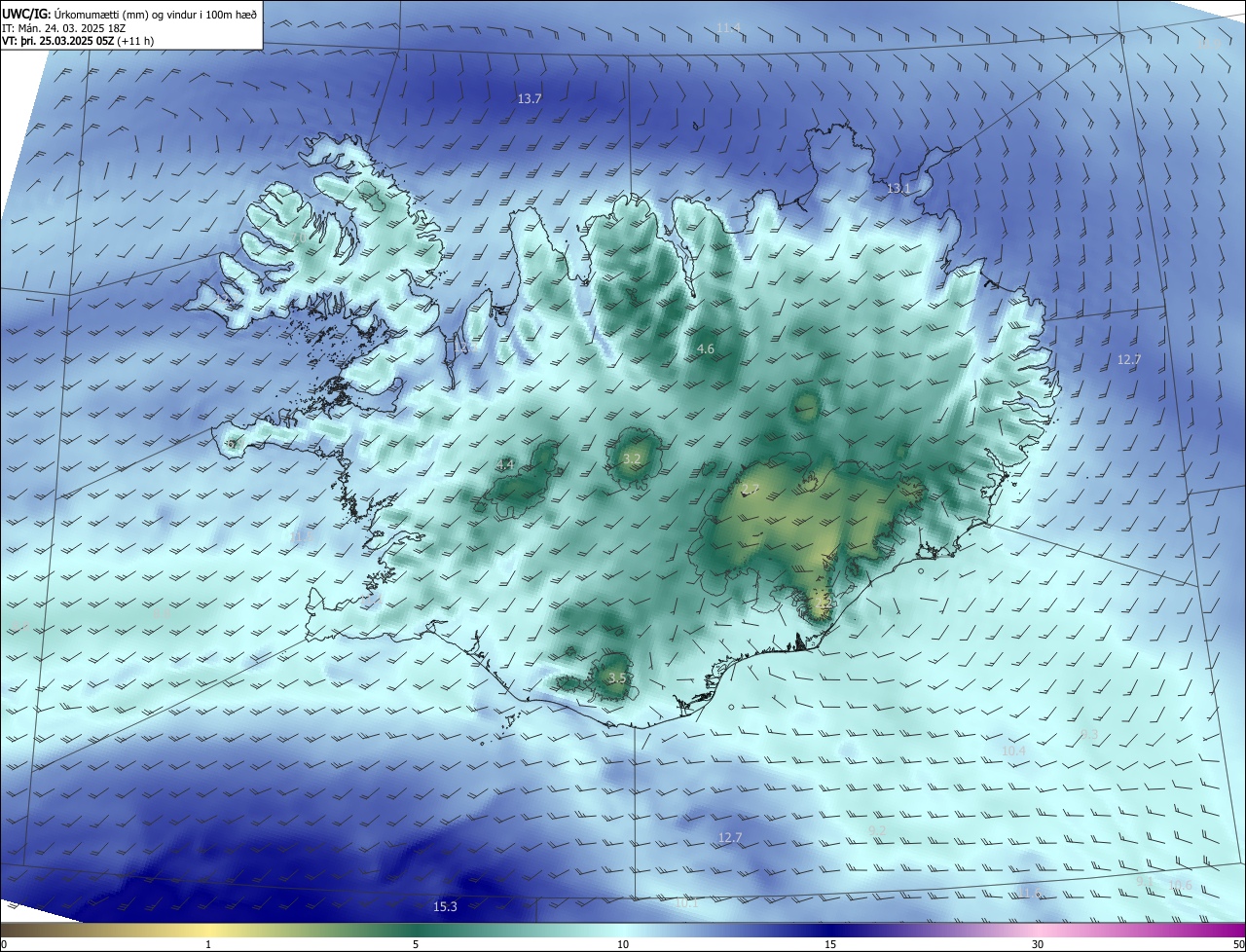Click the precipitable water color scale bar
The image size is (1246, 952).
pos(623,931)
